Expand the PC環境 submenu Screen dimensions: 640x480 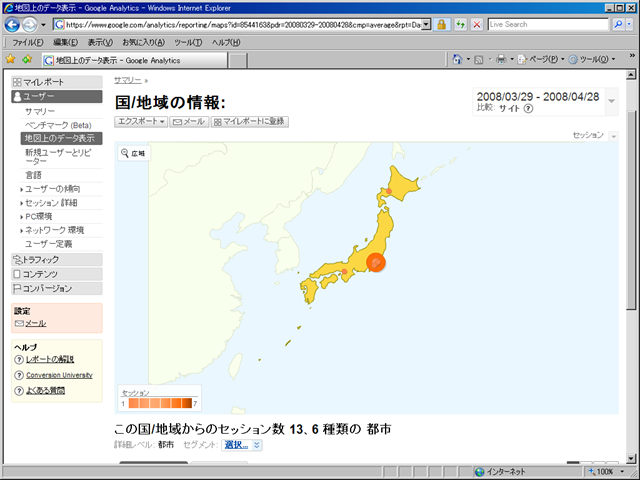pyautogui.click(x=36, y=217)
